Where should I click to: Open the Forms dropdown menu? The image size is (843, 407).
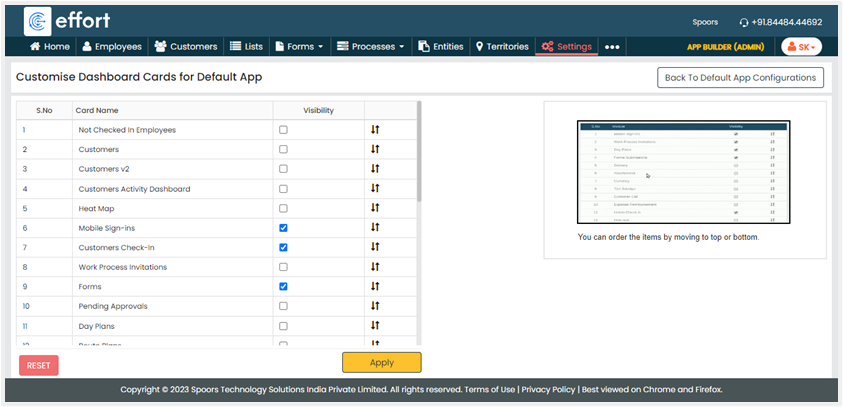pos(299,47)
